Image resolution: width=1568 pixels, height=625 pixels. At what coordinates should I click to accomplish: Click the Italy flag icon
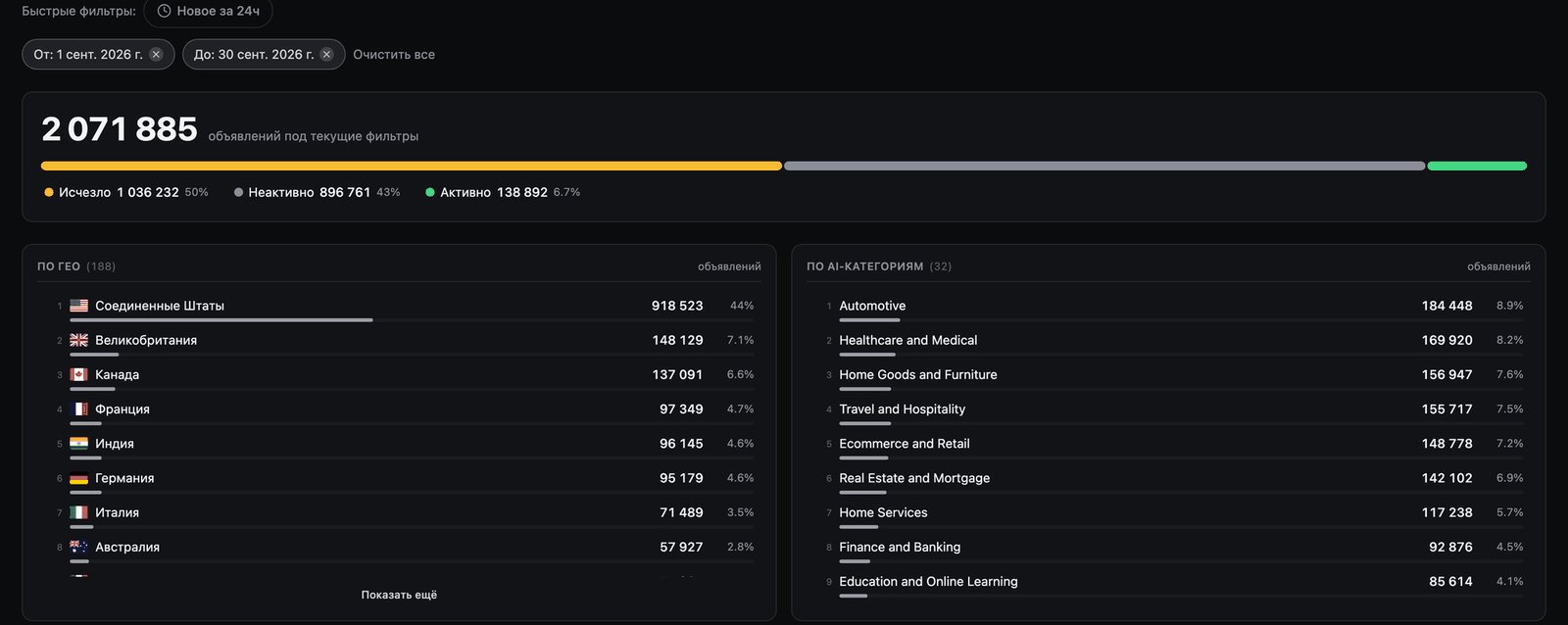coord(79,512)
